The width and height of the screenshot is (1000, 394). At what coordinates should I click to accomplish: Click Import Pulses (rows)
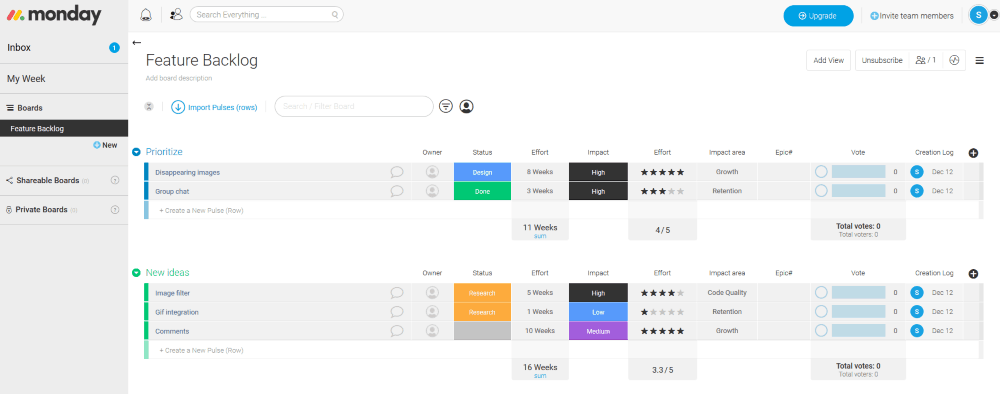pos(214,107)
